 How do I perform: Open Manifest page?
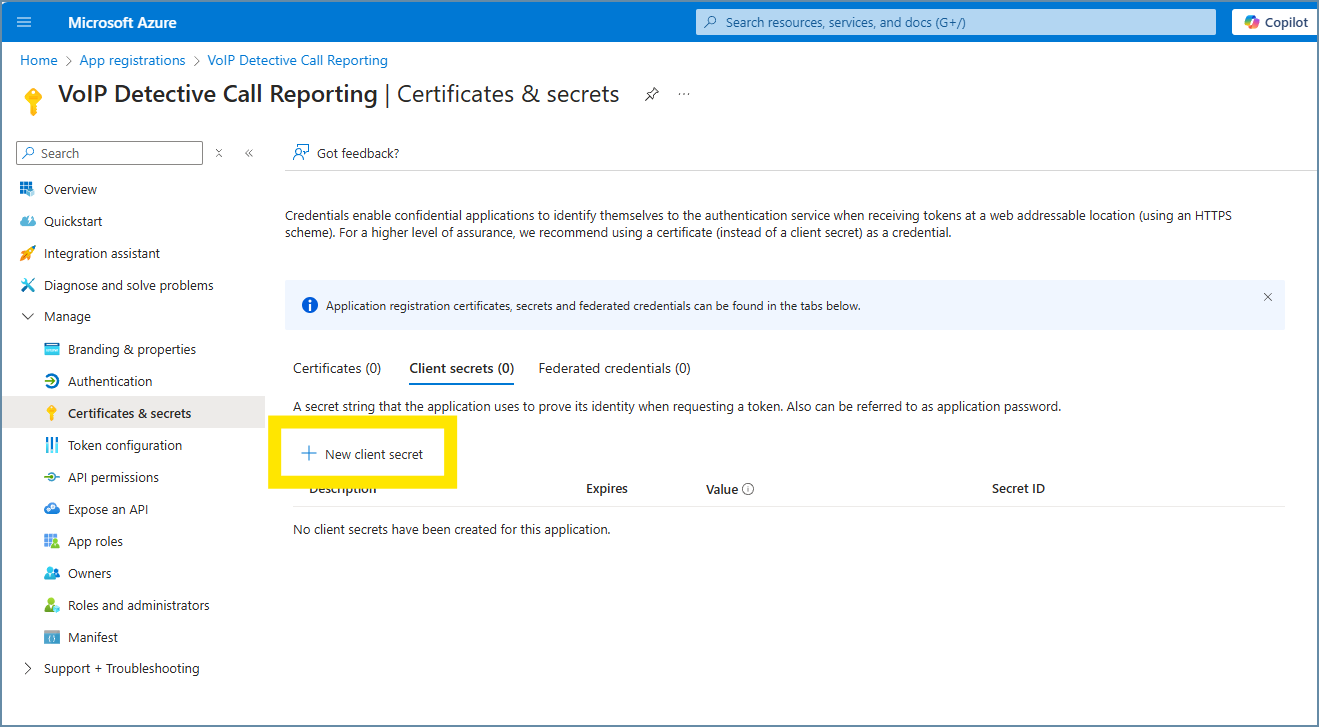pyautogui.click(x=93, y=637)
